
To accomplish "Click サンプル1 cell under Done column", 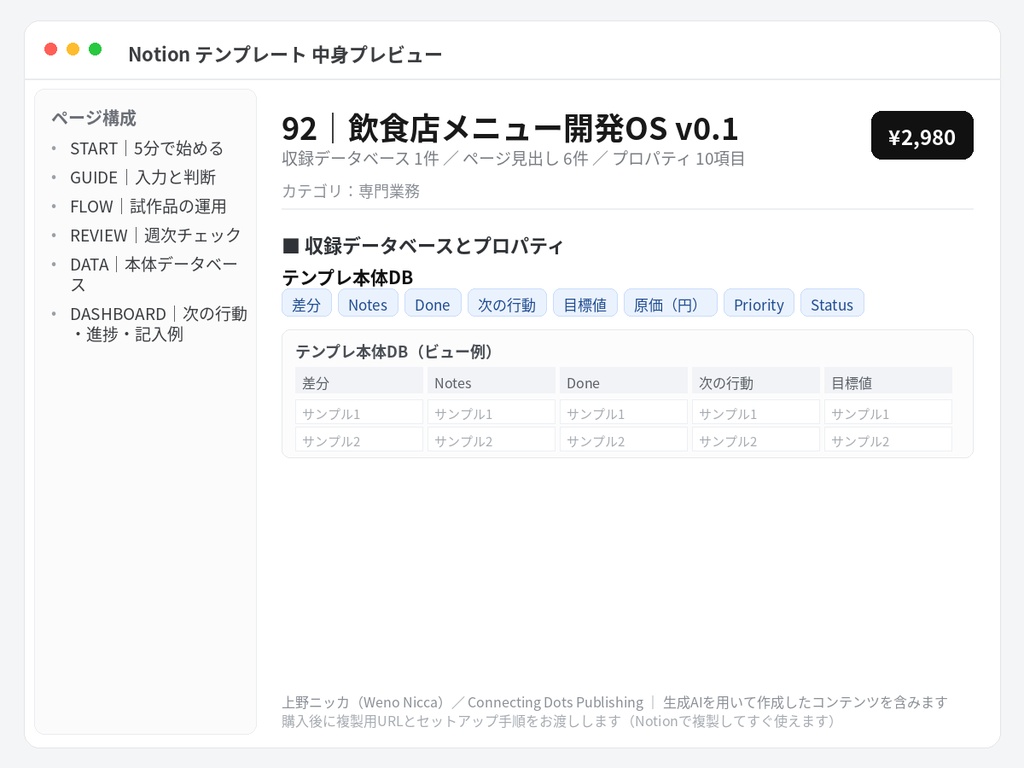I will coord(623,413).
